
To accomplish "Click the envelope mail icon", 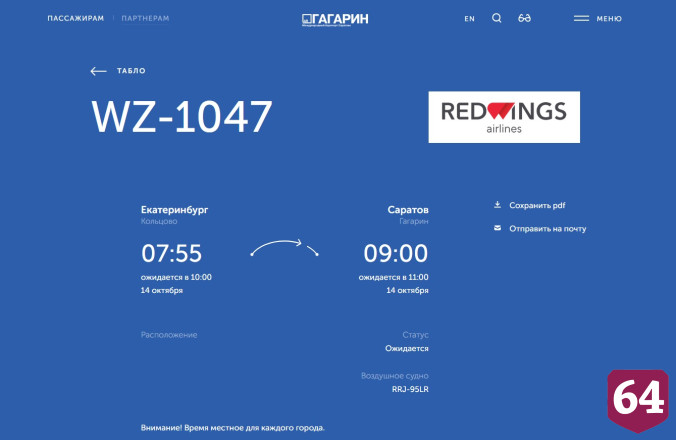I will (497, 228).
